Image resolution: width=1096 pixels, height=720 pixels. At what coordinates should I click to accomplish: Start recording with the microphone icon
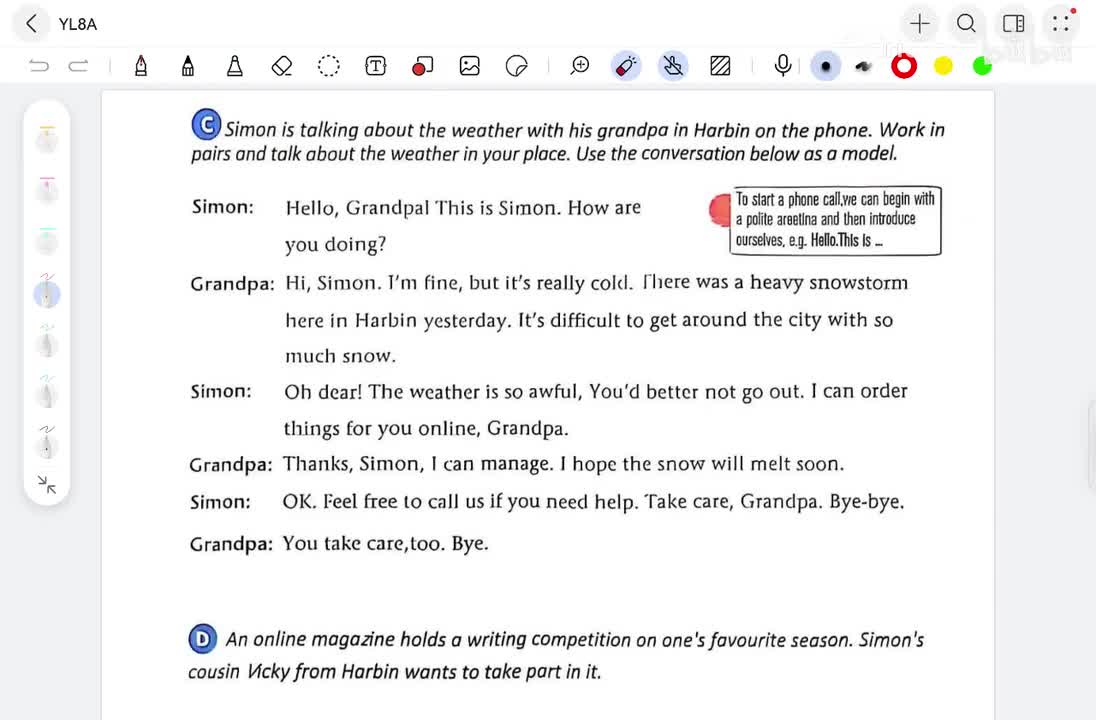[783, 66]
